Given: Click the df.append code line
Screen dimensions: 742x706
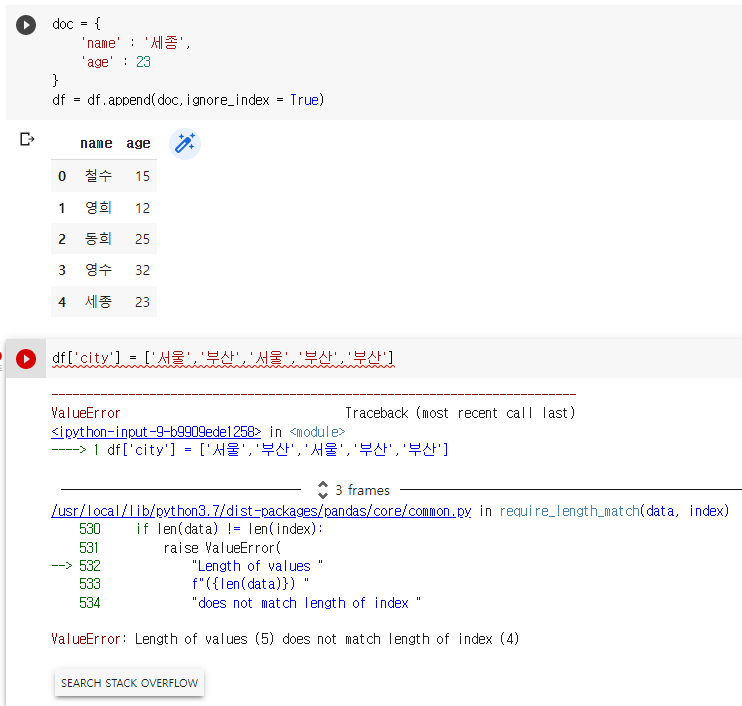Looking at the screenshot, I should click(188, 100).
